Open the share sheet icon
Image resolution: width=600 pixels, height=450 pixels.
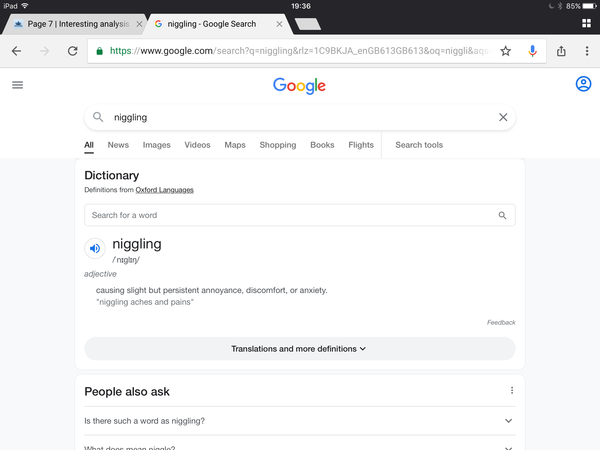[x=561, y=51]
